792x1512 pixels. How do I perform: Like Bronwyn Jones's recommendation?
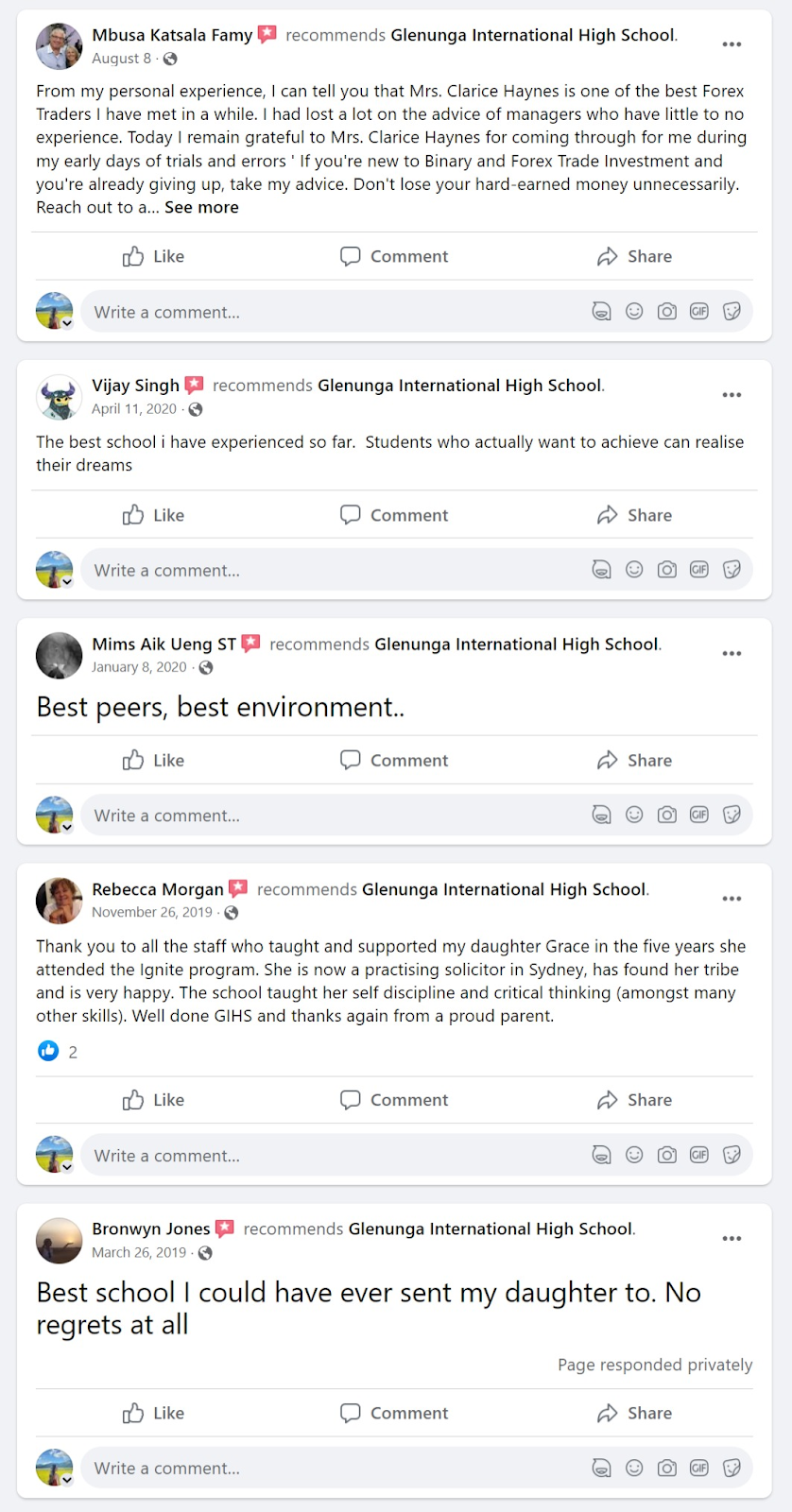153,1413
